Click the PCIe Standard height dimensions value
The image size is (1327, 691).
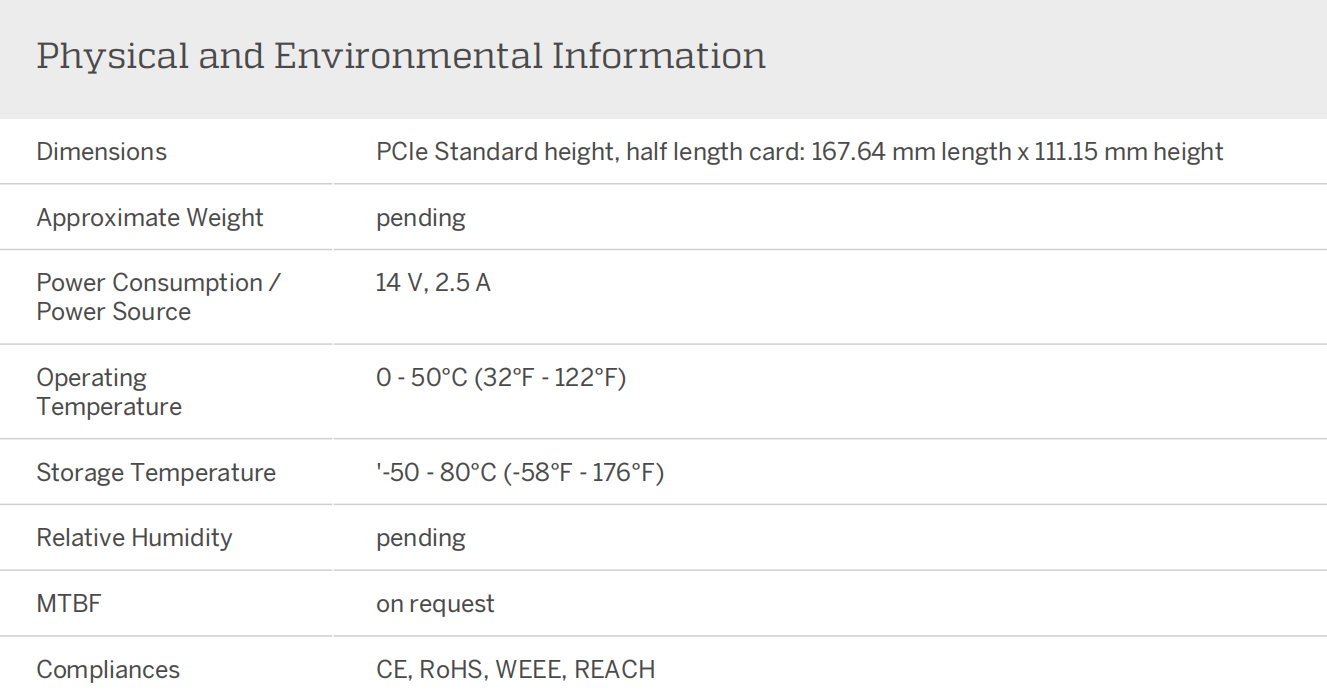point(800,152)
